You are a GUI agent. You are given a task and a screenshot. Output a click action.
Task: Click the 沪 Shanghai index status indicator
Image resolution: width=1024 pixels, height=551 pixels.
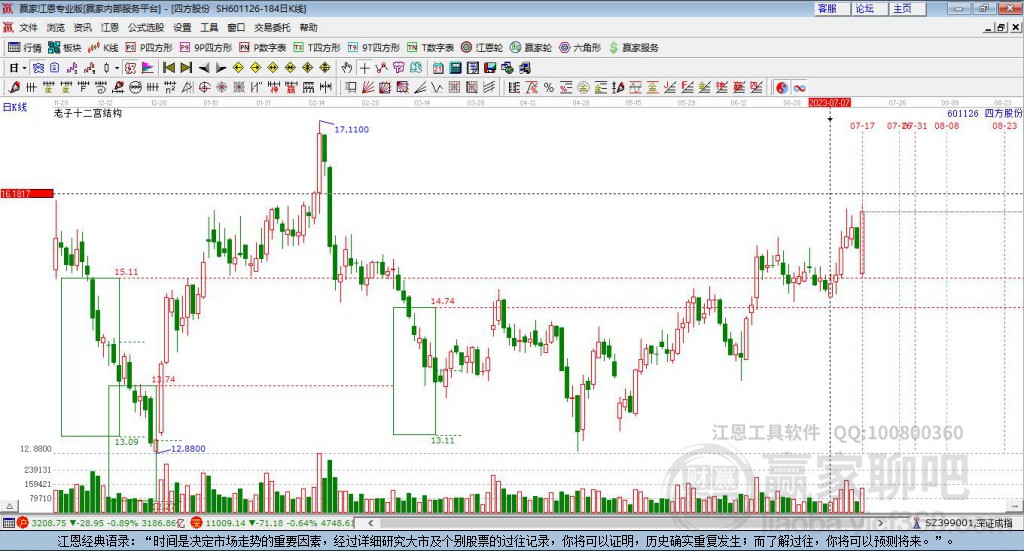[9, 523]
